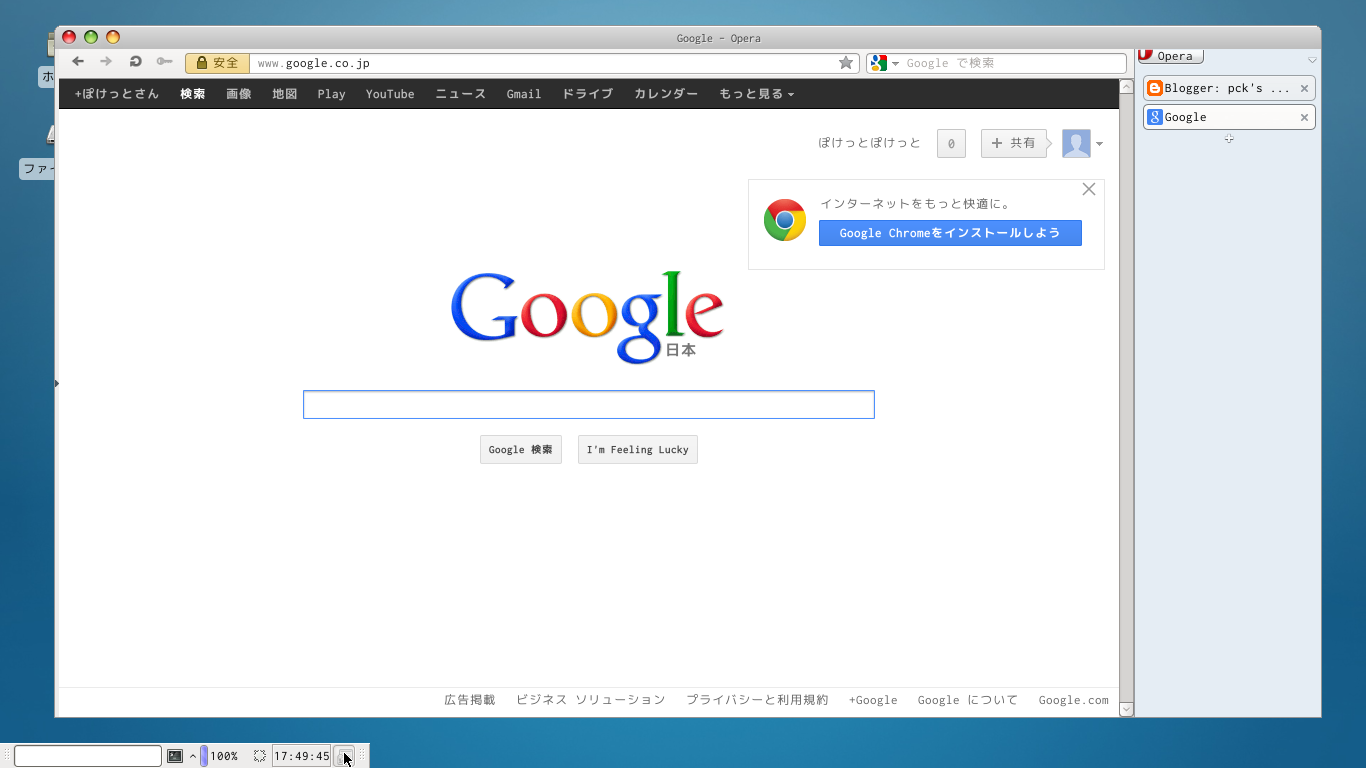Image resolution: width=1366 pixels, height=768 pixels.
Task: Open the +Google footer link
Action: click(x=873, y=700)
